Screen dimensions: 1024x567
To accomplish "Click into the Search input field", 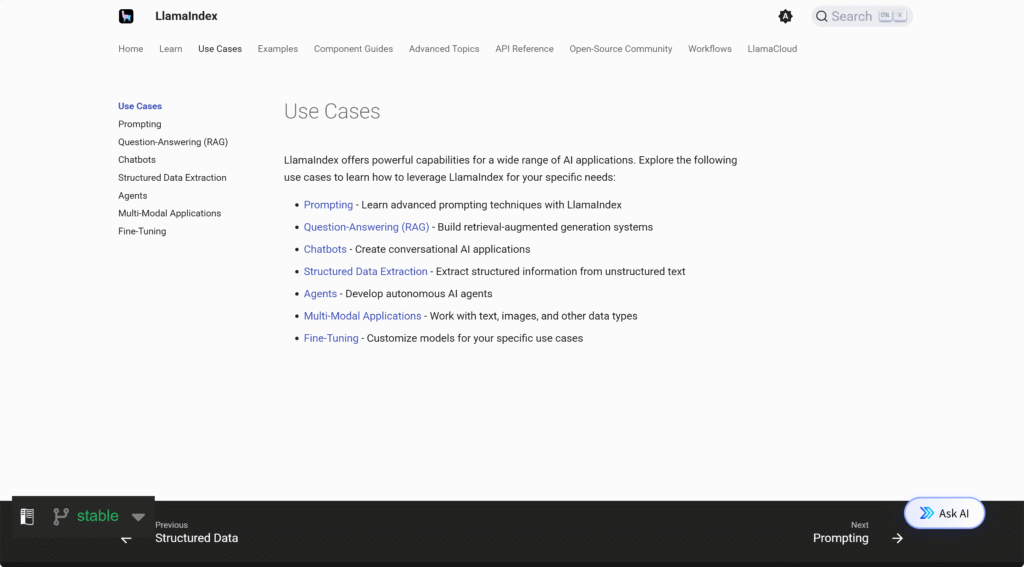I will pyautogui.click(x=861, y=16).
